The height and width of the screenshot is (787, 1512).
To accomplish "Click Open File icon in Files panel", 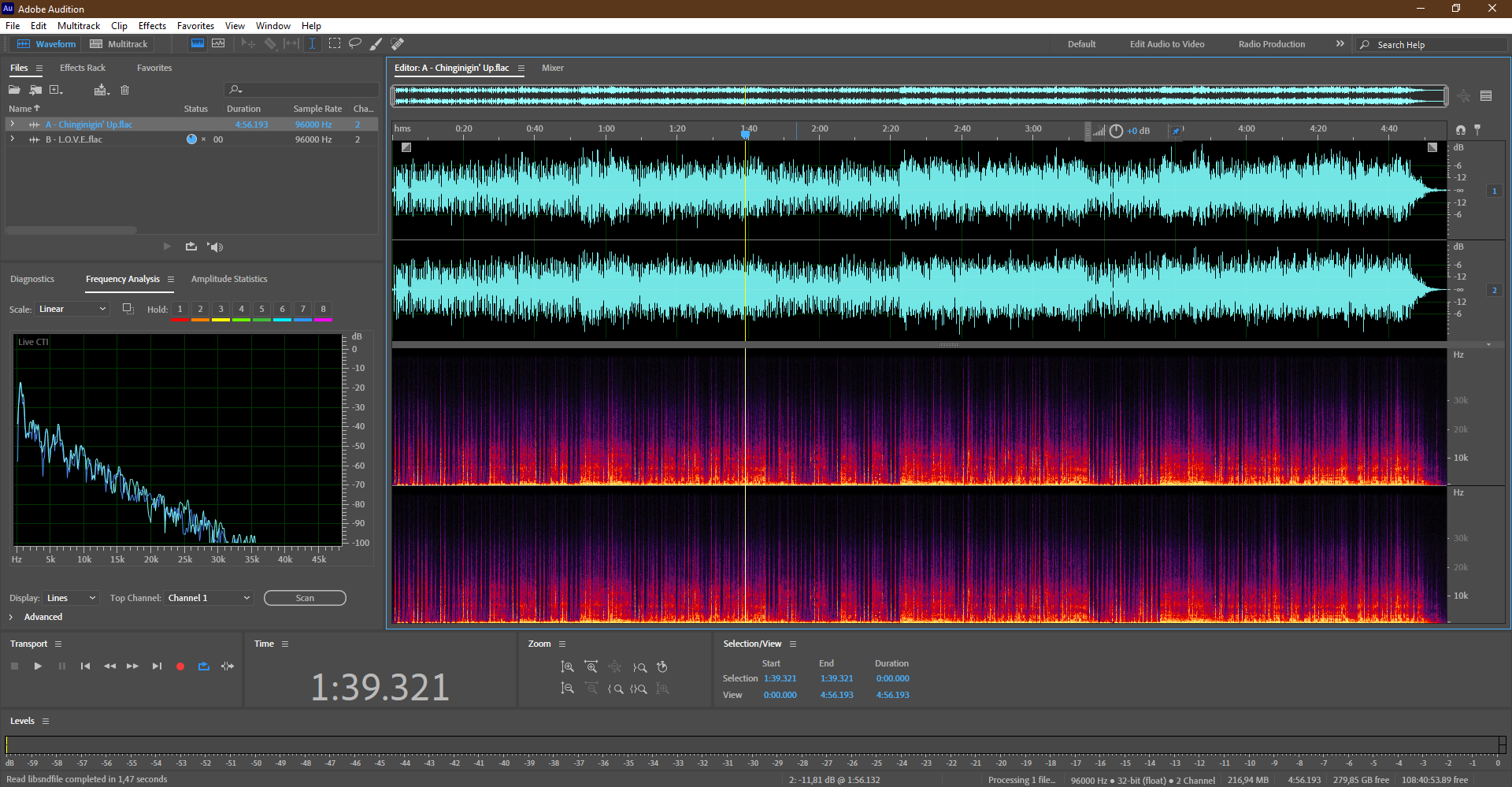I will 14,90.
